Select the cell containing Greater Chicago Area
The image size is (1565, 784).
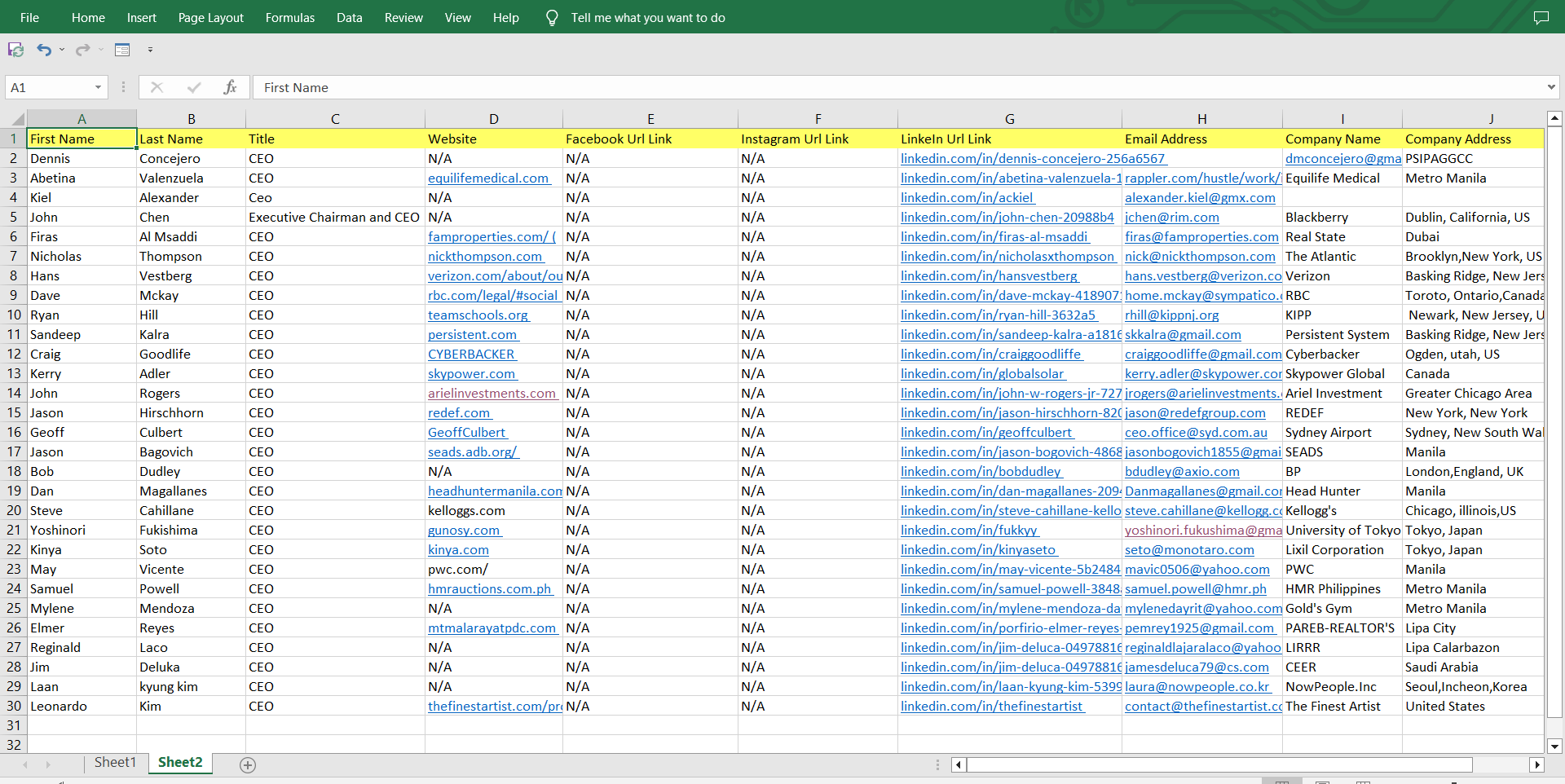click(1473, 393)
